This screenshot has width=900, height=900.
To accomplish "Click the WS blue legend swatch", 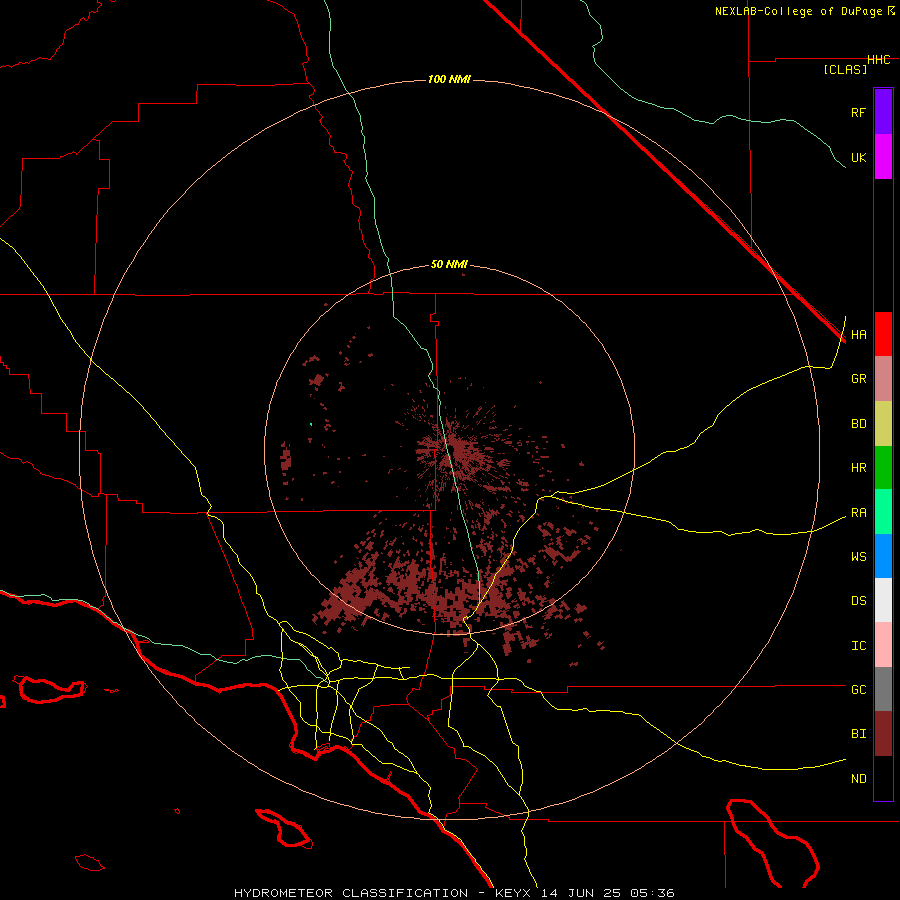I will [883, 556].
